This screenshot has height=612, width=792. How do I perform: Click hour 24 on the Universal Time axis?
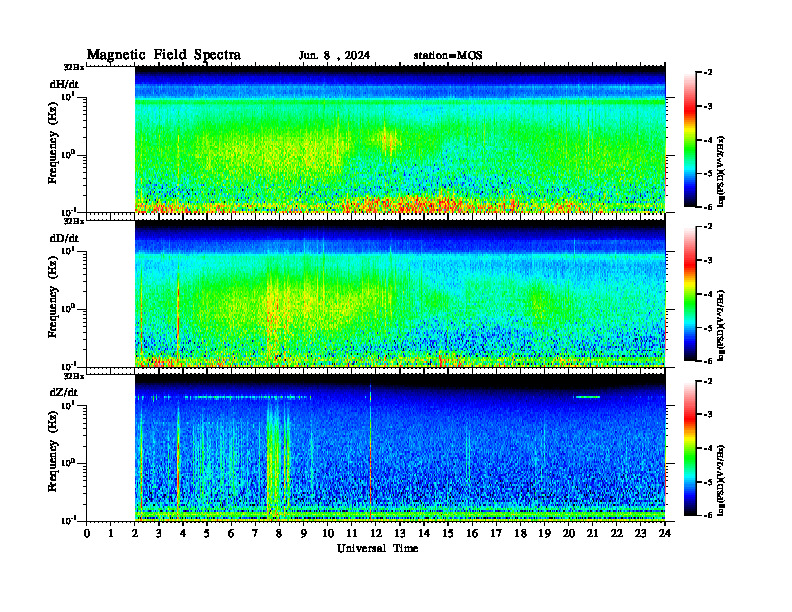[665, 534]
